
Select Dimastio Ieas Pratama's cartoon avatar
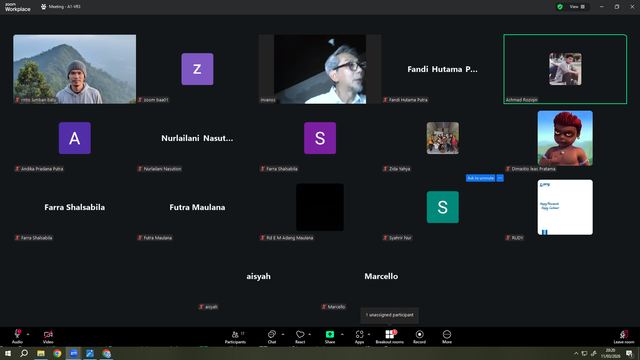point(565,138)
